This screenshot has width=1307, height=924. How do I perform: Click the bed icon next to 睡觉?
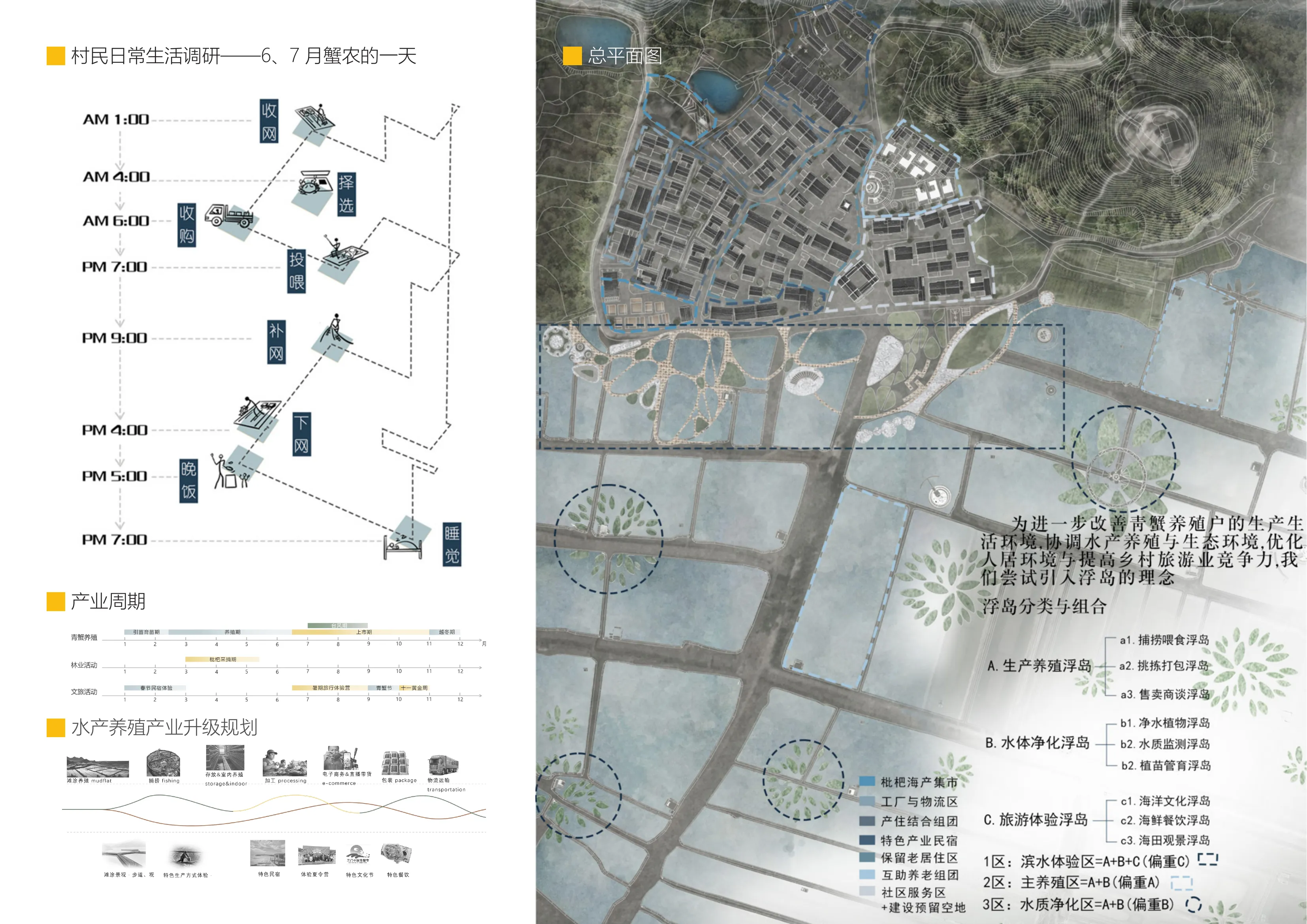pos(403,547)
